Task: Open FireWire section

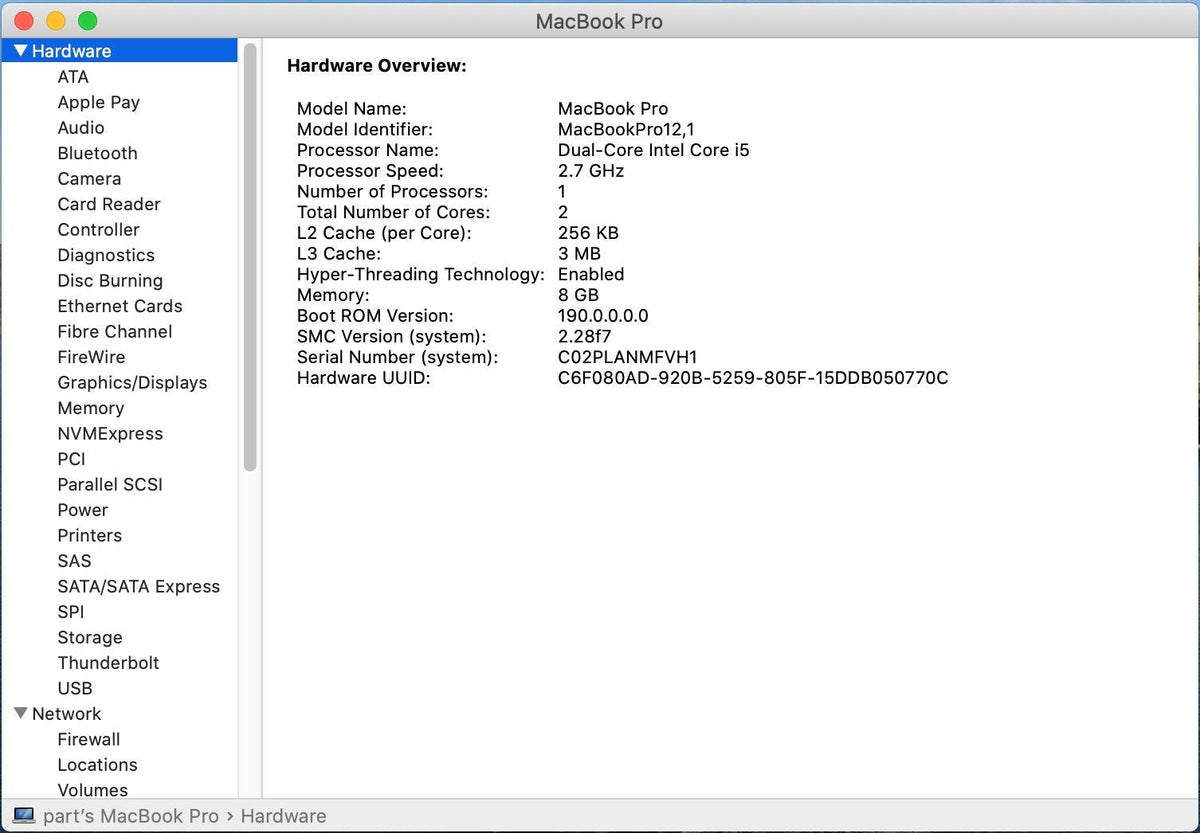Action: [x=91, y=357]
